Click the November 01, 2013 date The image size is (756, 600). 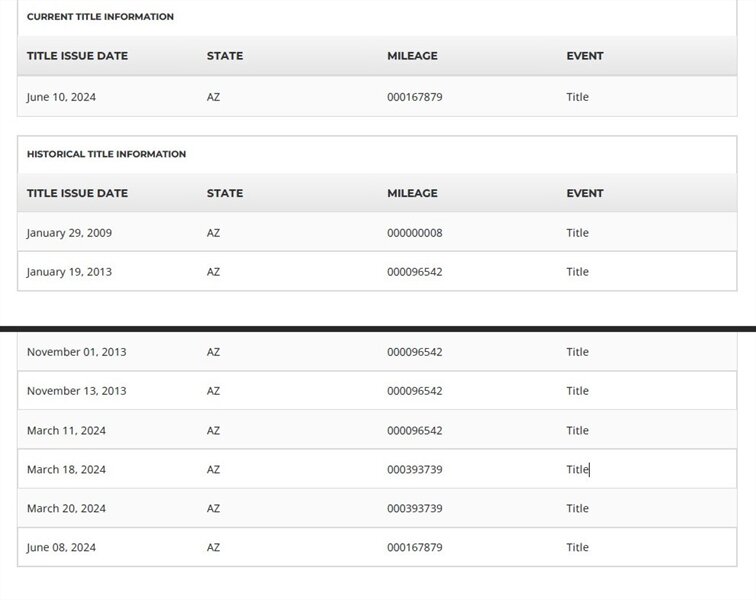pyautogui.click(x=76, y=352)
